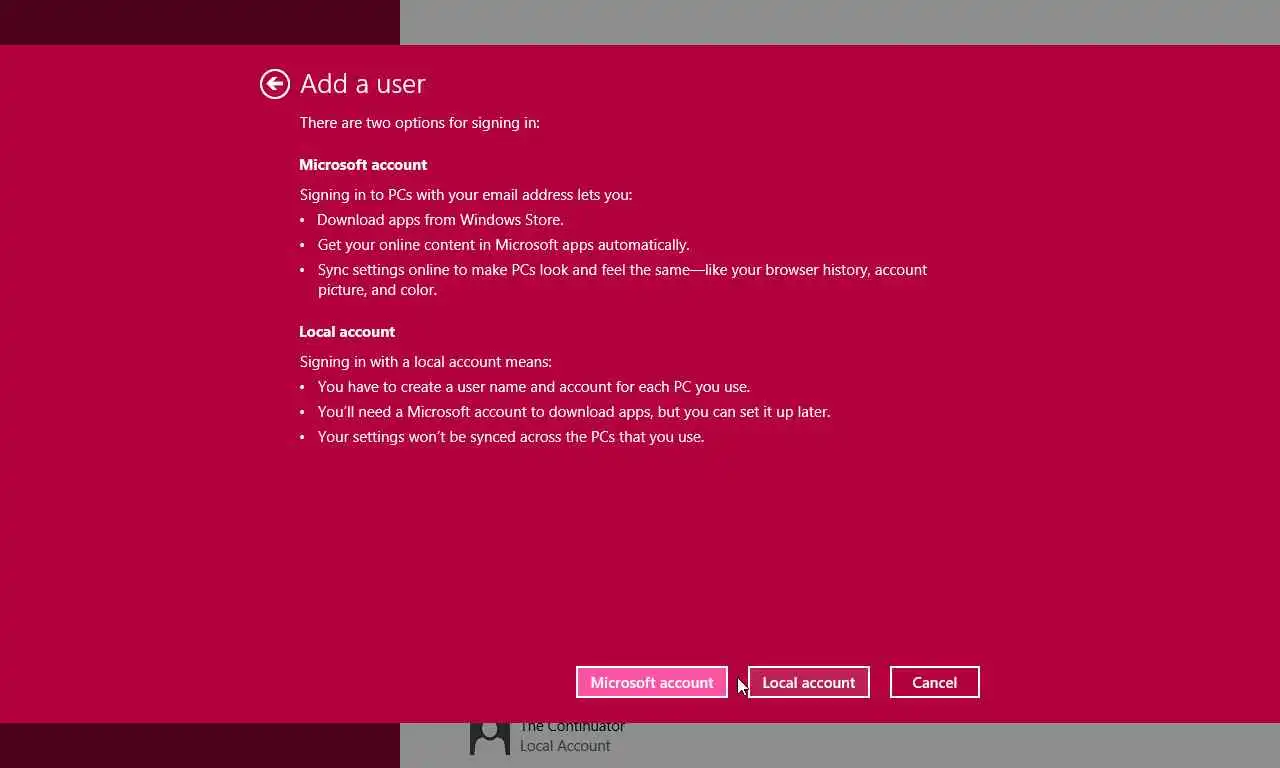Image resolution: width=1280 pixels, height=768 pixels.
Task: Click "Sync settings online" bullet text
Action: point(622,280)
